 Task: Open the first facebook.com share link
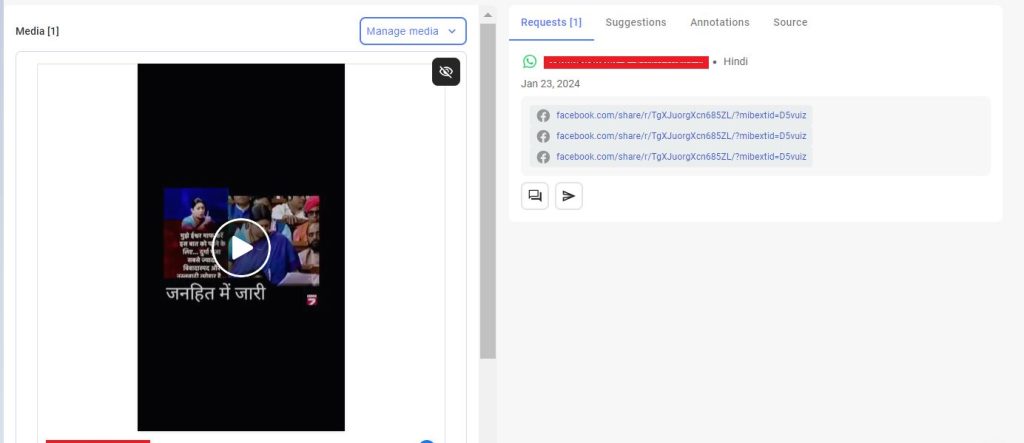tap(681, 116)
